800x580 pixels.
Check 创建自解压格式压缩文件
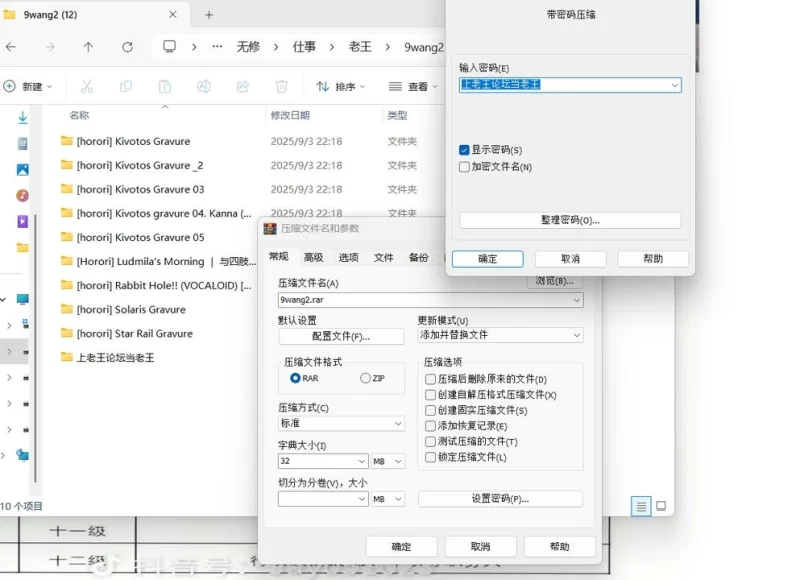(430, 395)
